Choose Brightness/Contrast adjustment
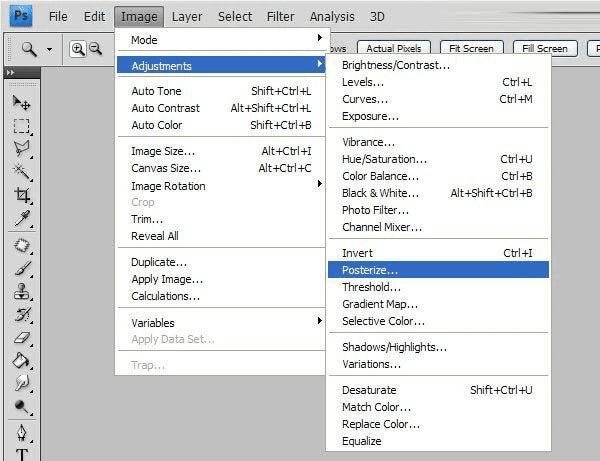 click(x=438, y=65)
